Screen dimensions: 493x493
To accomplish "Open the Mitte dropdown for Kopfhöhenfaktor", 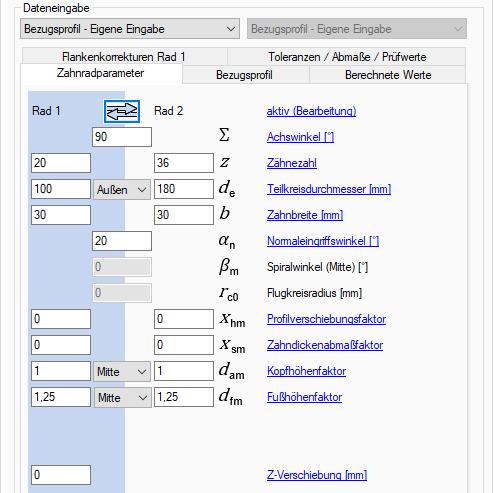I will [122, 371].
